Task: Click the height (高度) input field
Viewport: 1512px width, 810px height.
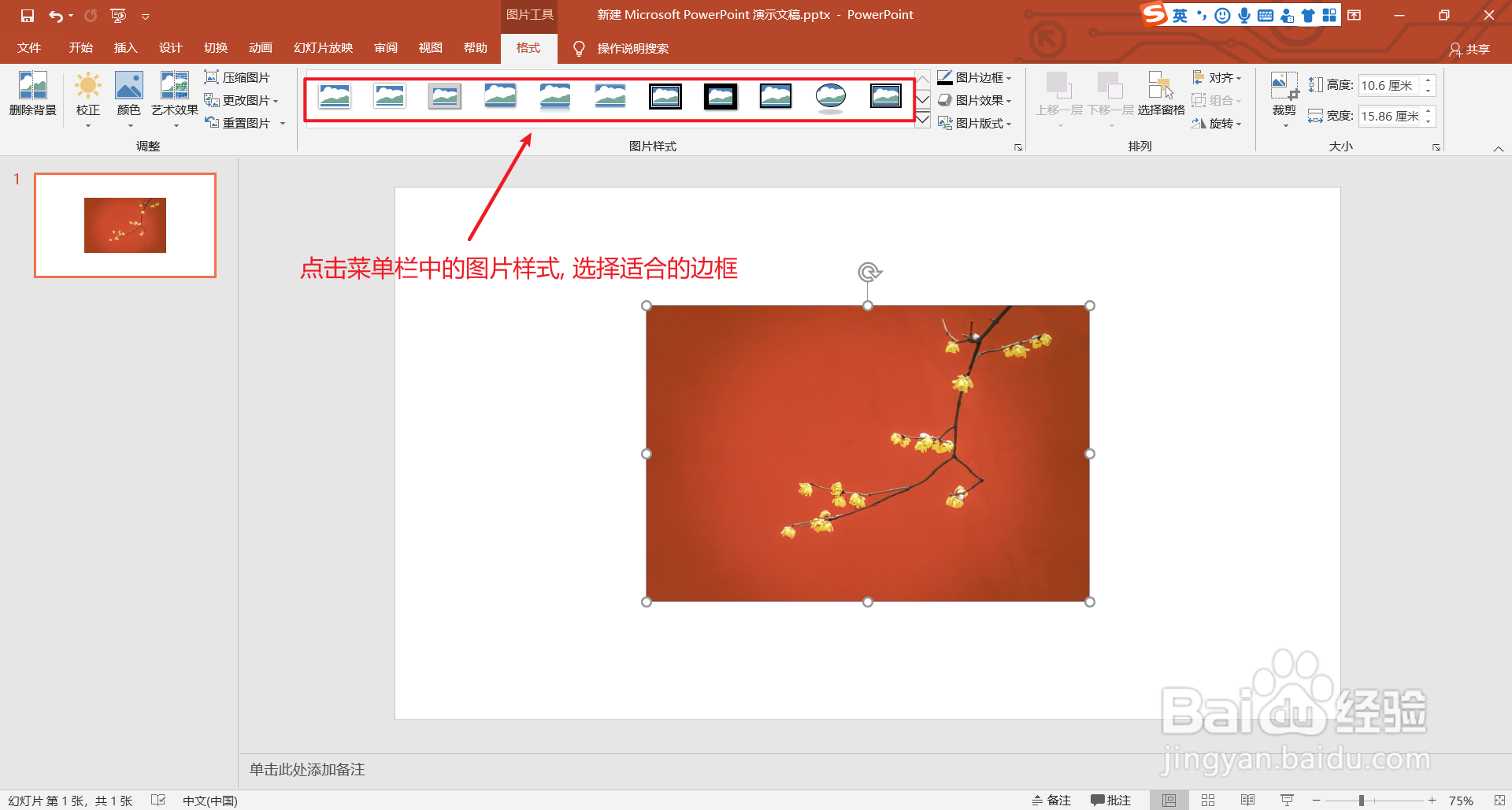Action: pos(1389,85)
